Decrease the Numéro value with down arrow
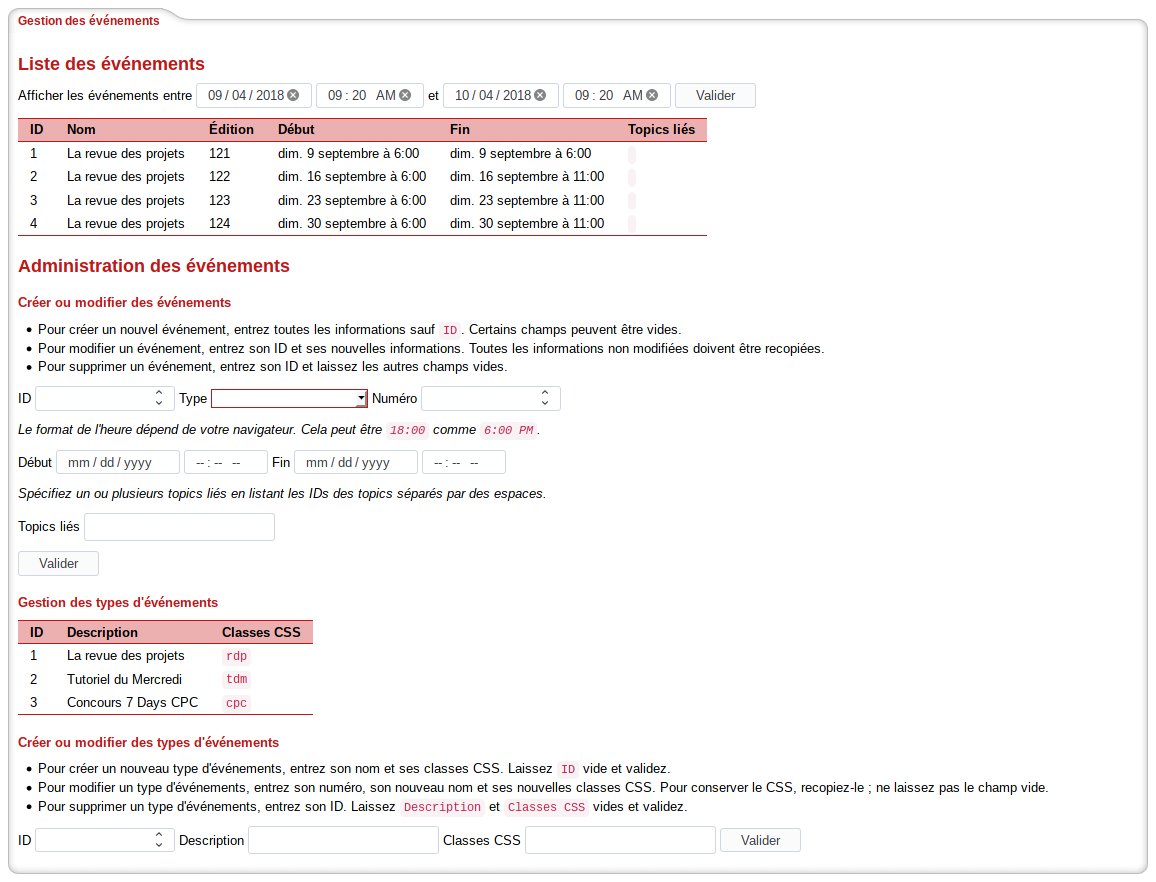The width and height of the screenshot is (1156, 882). [545, 403]
